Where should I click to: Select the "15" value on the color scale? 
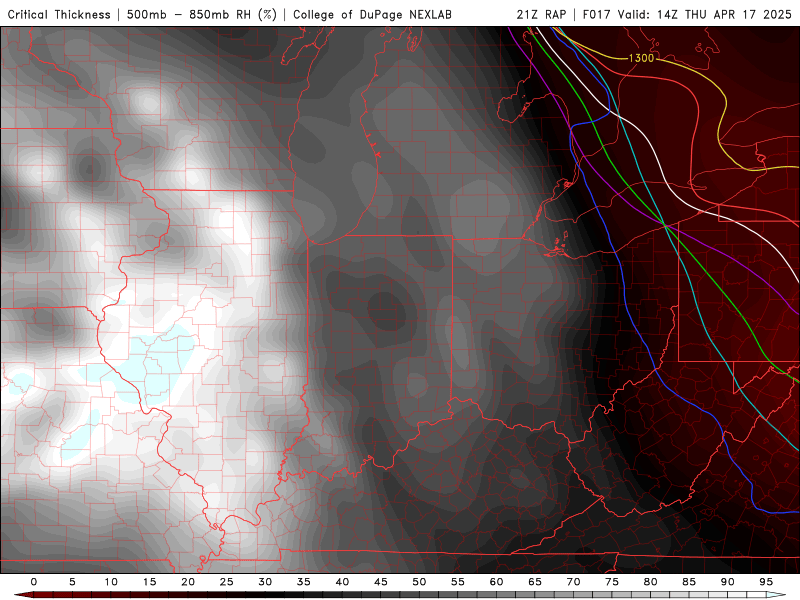point(149,582)
